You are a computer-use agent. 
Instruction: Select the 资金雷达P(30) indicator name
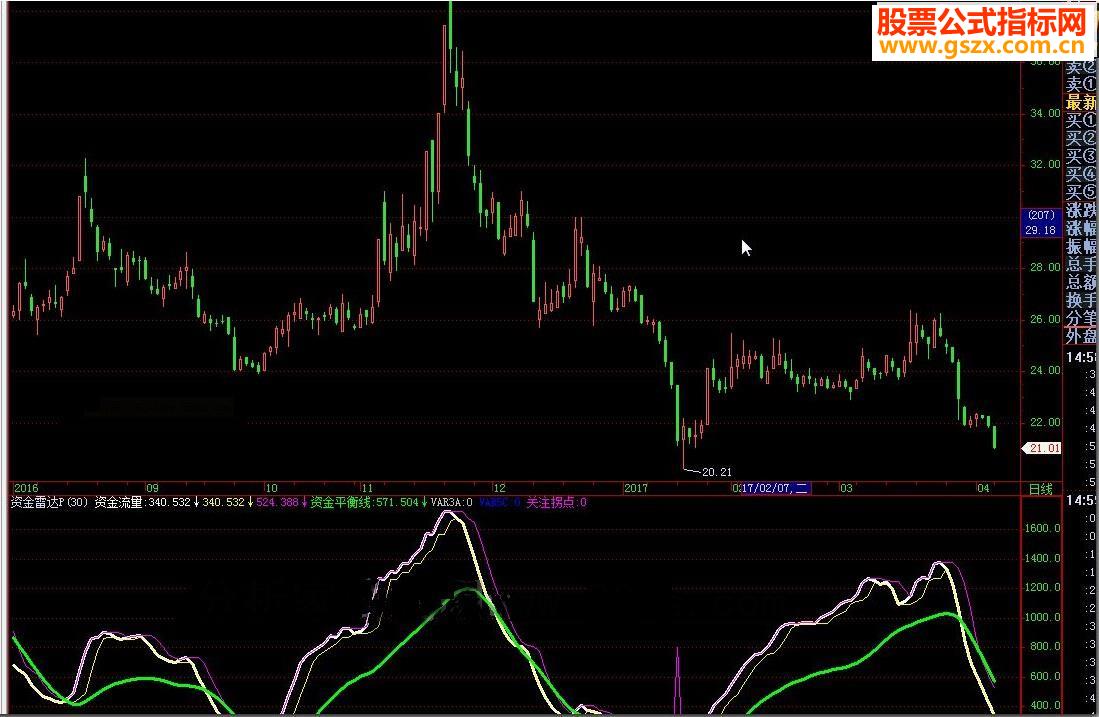(x=50, y=503)
